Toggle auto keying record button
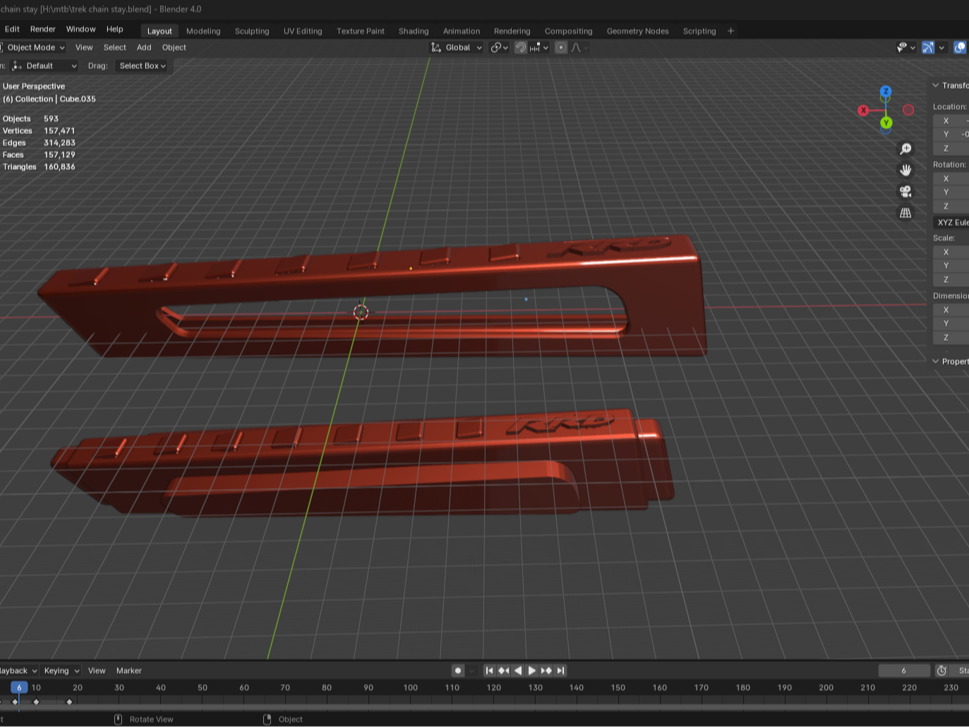The width and height of the screenshot is (969, 727). (x=458, y=671)
